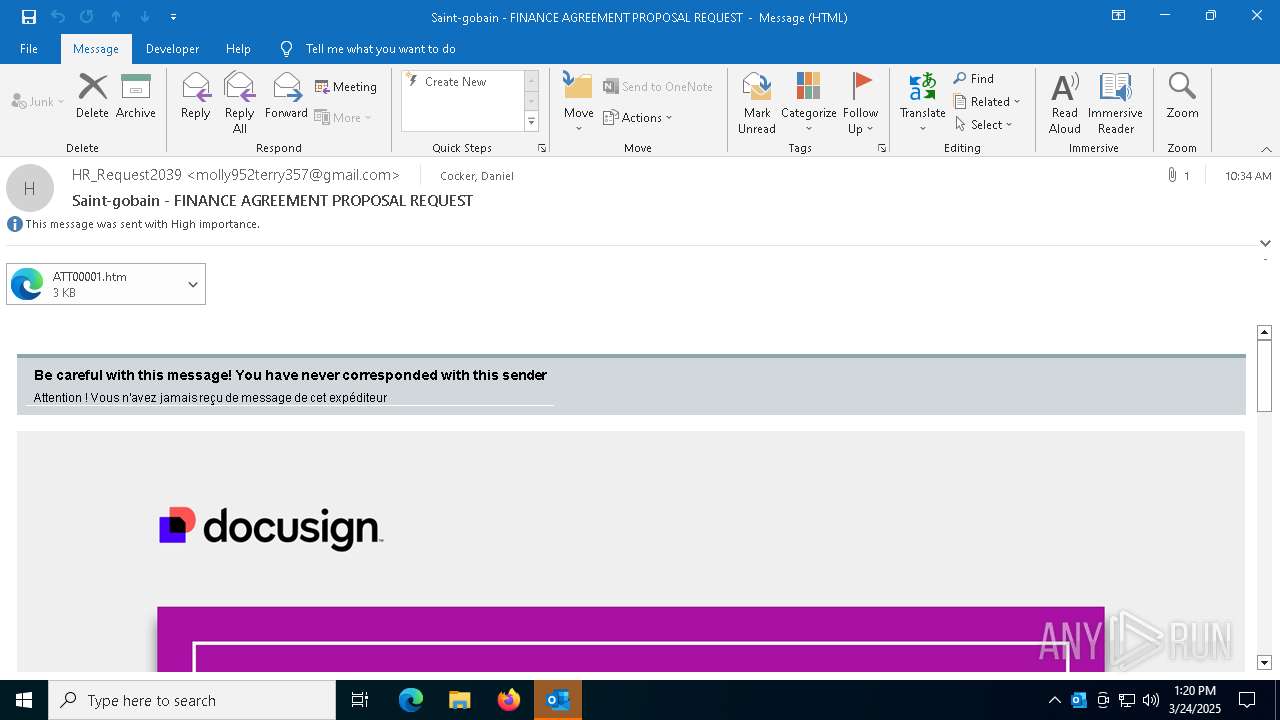Click the taskbar search box
Image resolution: width=1280 pixels, height=720 pixels.
pos(192,700)
